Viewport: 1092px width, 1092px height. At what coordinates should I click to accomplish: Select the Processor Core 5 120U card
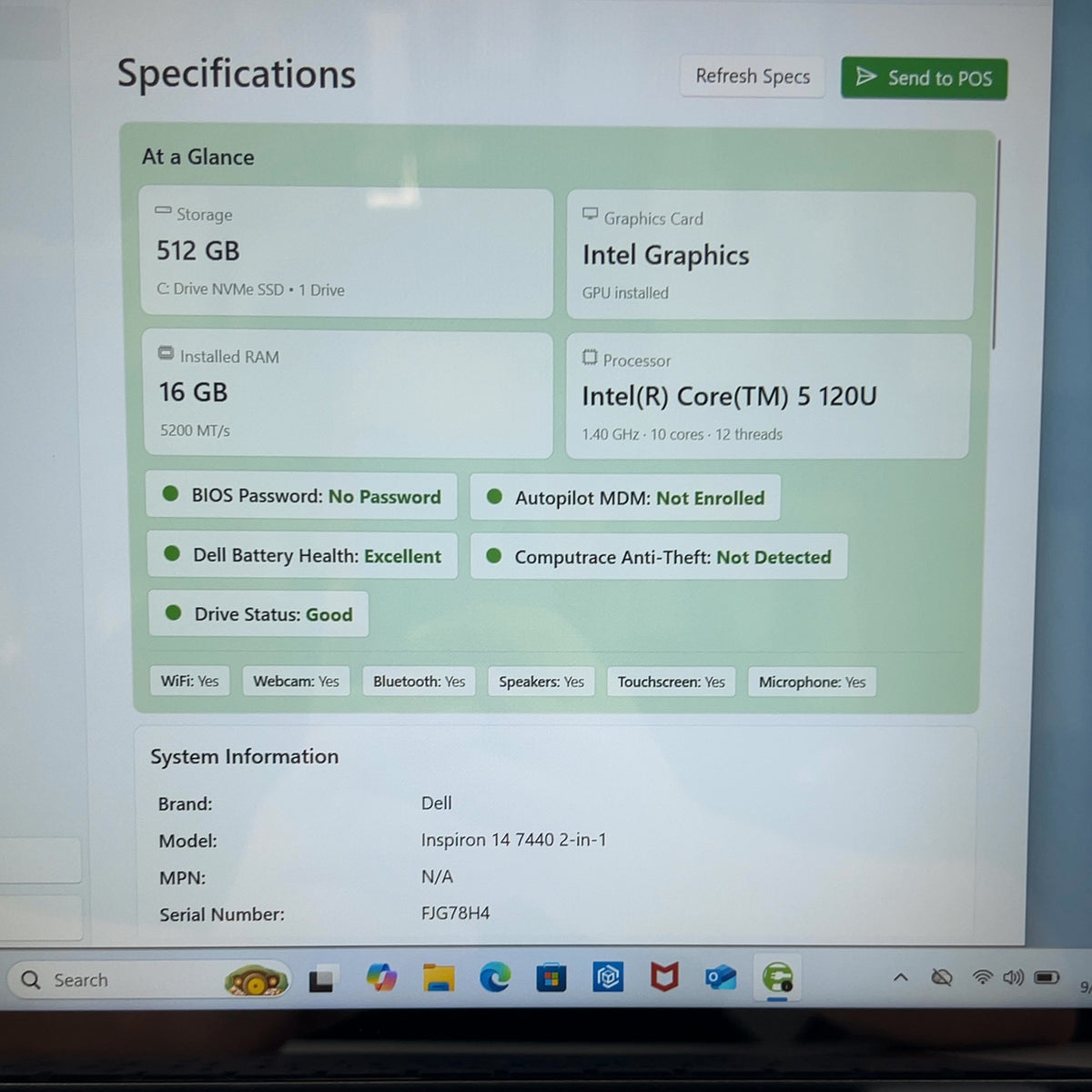[769, 397]
